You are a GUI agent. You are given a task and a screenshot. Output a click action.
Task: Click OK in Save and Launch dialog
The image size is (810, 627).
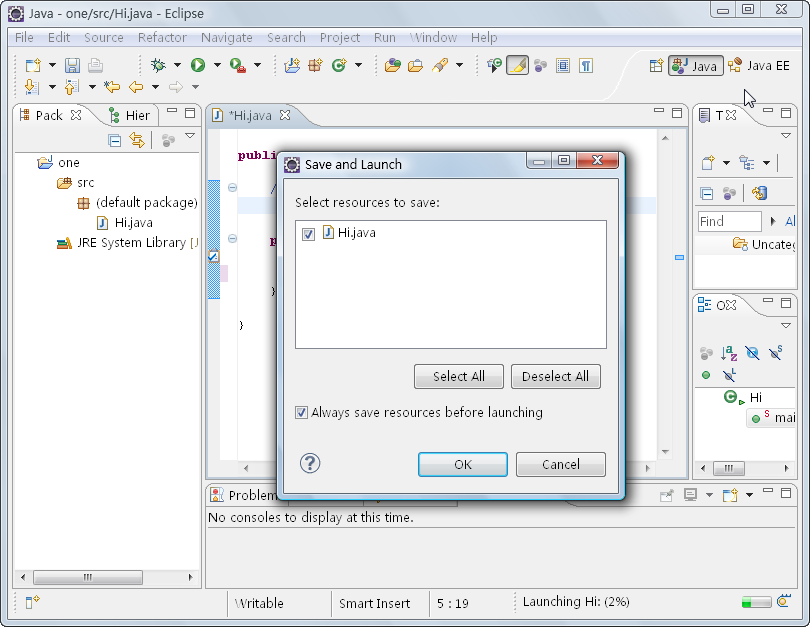462,464
